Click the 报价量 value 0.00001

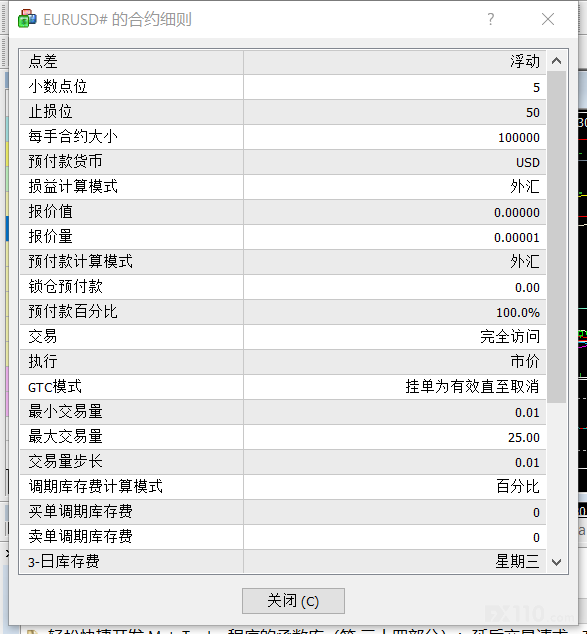[x=517, y=237]
